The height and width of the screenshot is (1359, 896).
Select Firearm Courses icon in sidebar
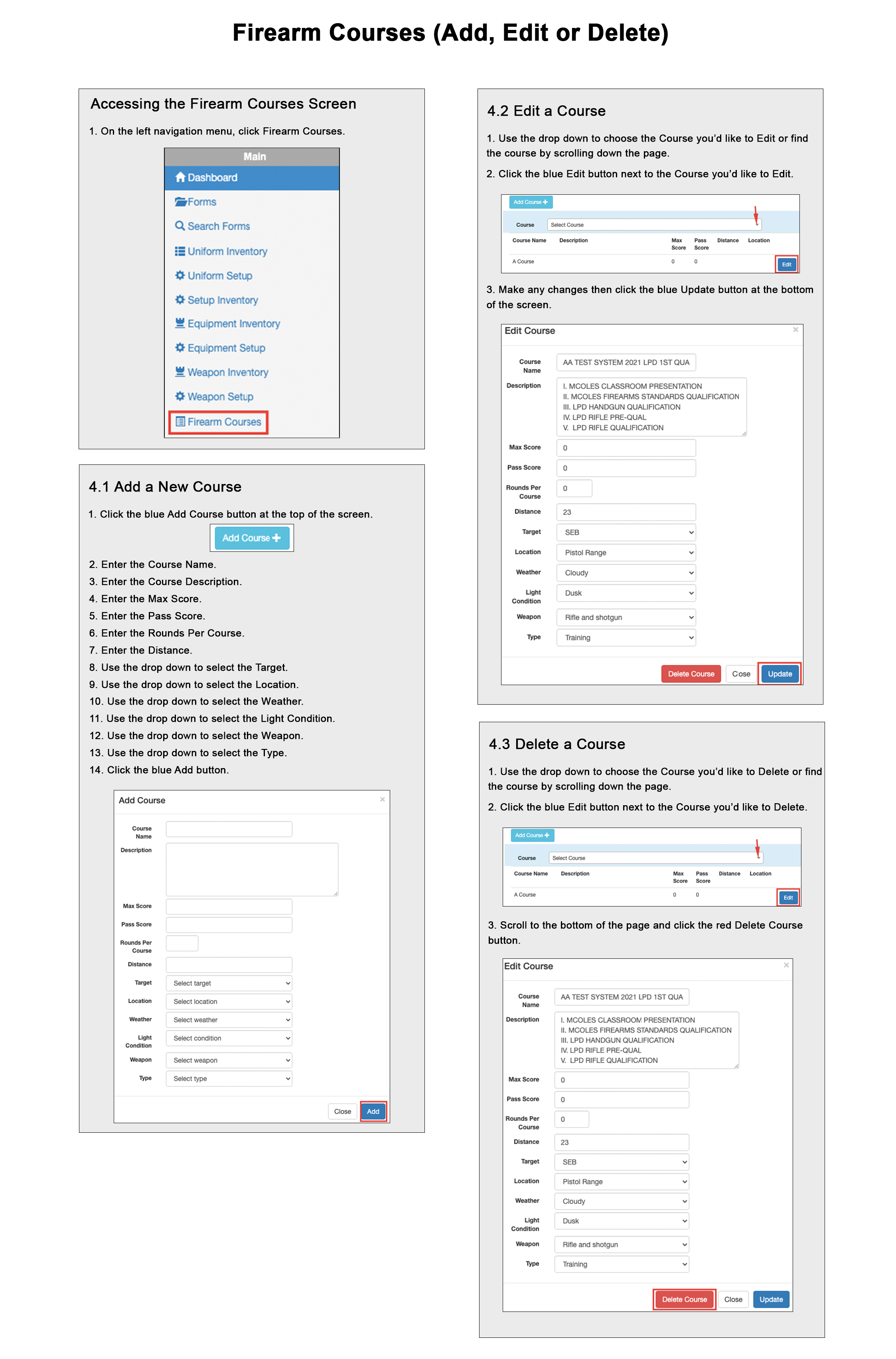click(x=180, y=422)
